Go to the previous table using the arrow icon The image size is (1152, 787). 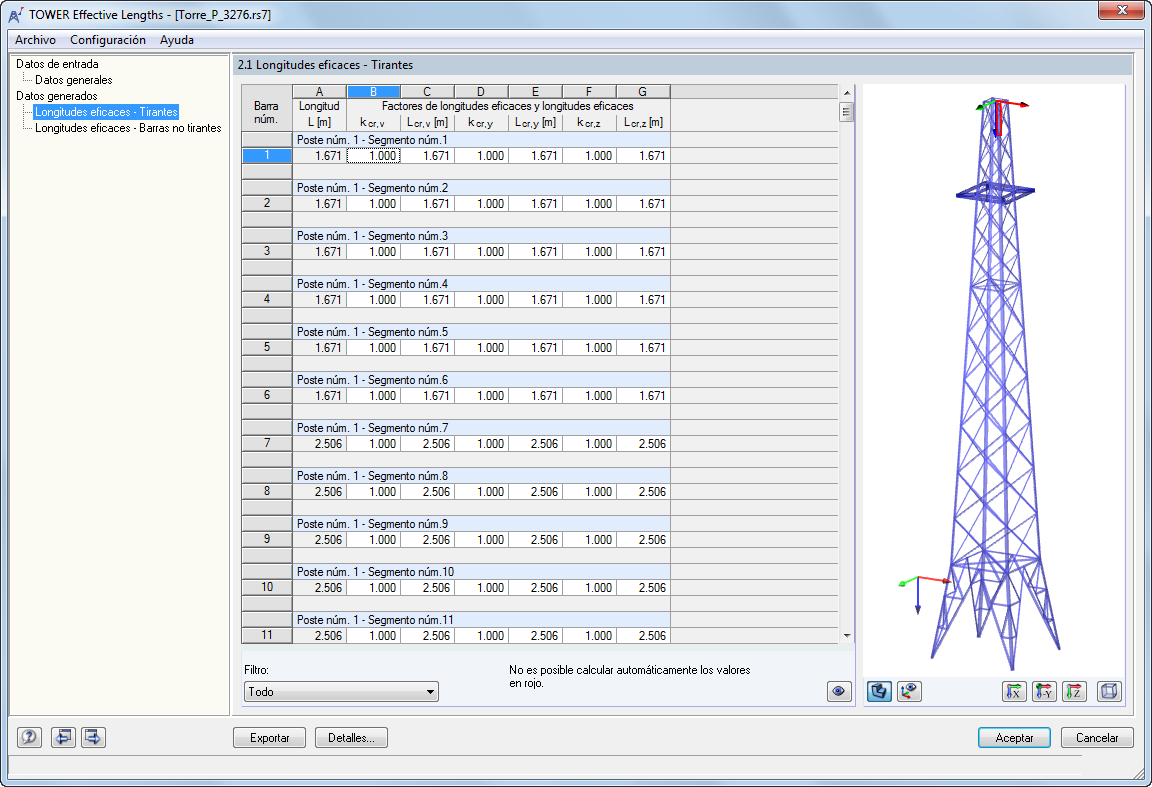[63, 737]
